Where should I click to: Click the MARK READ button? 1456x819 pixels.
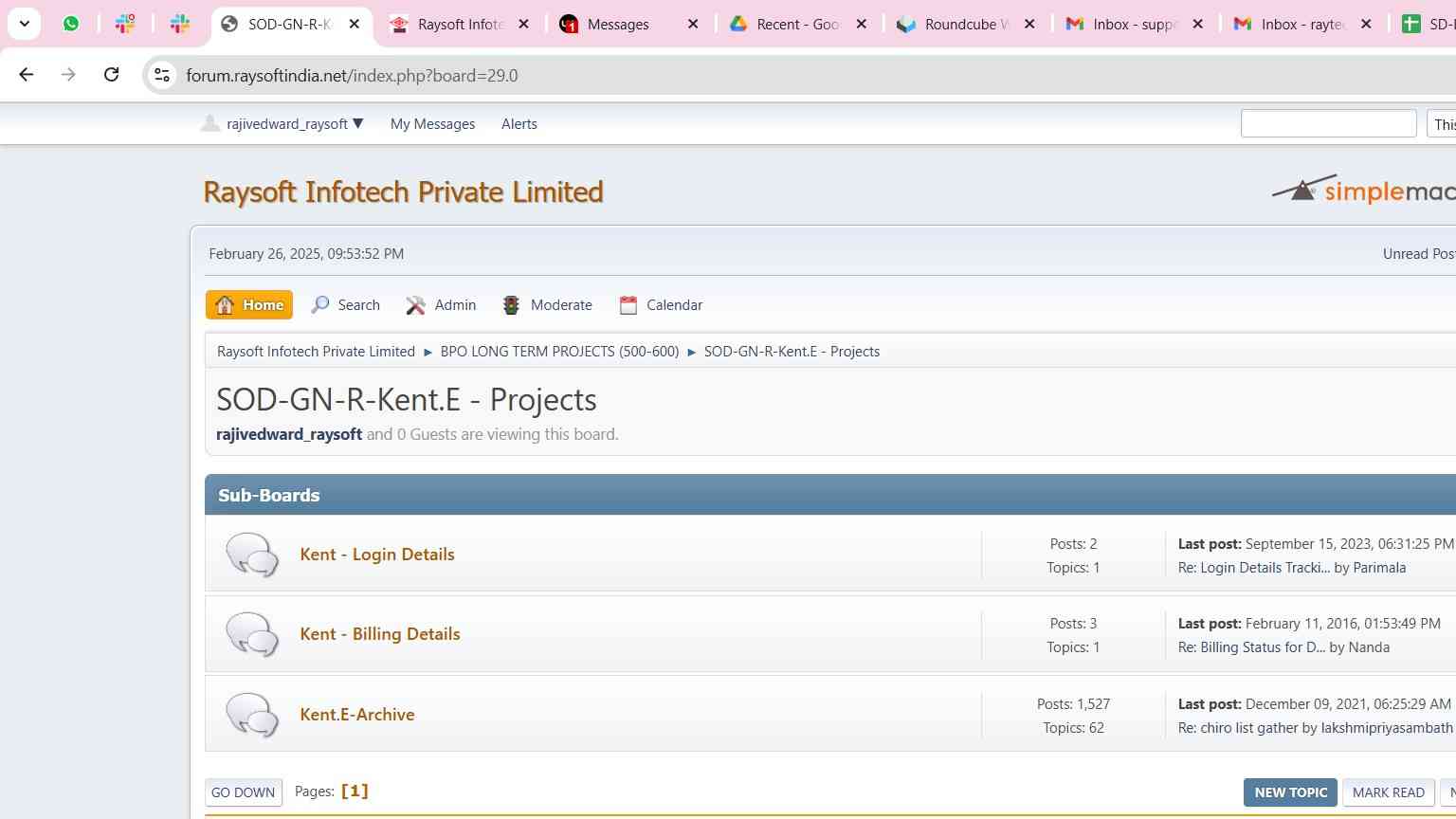(1388, 792)
